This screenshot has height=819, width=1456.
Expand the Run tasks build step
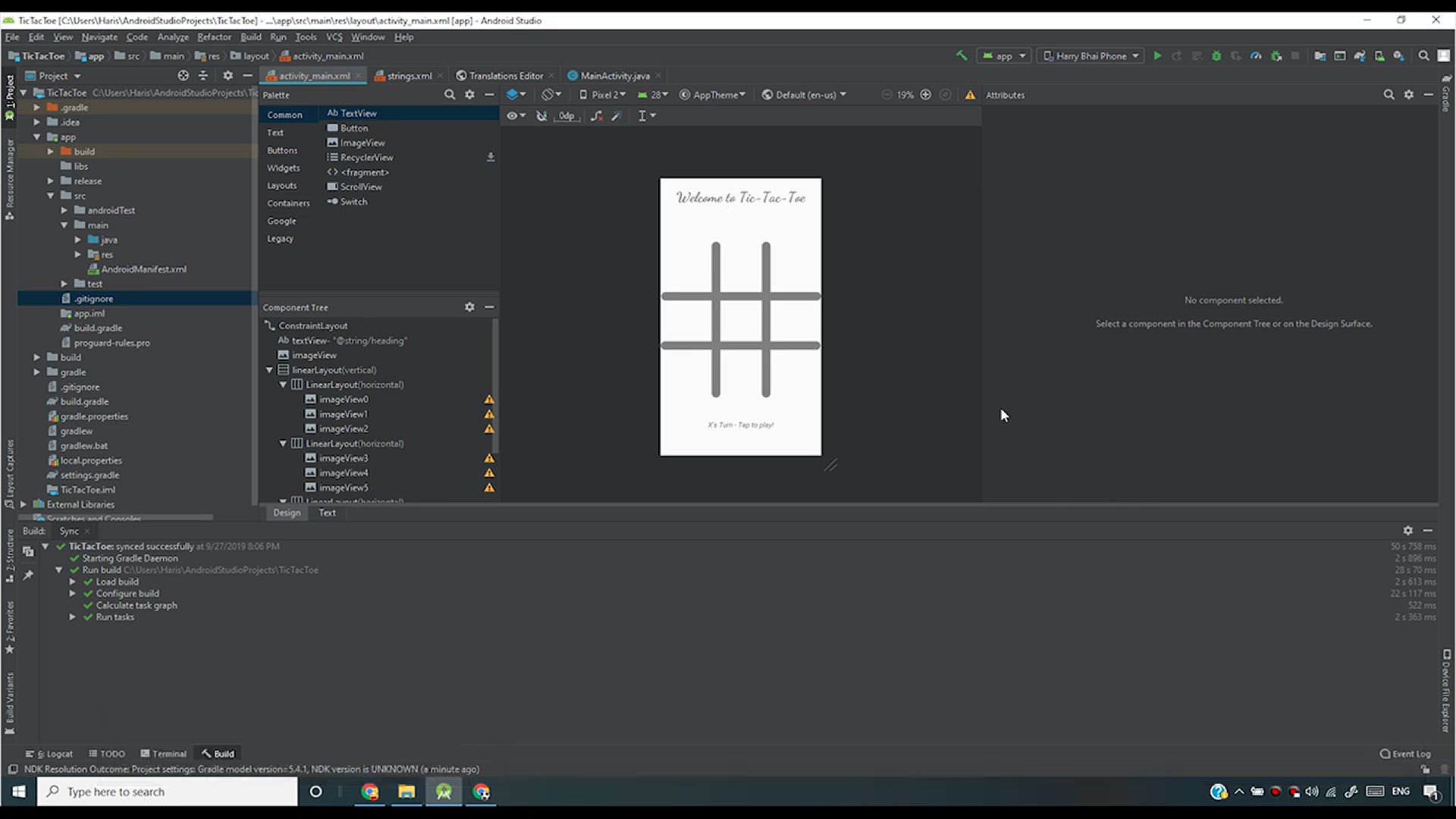click(73, 617)
